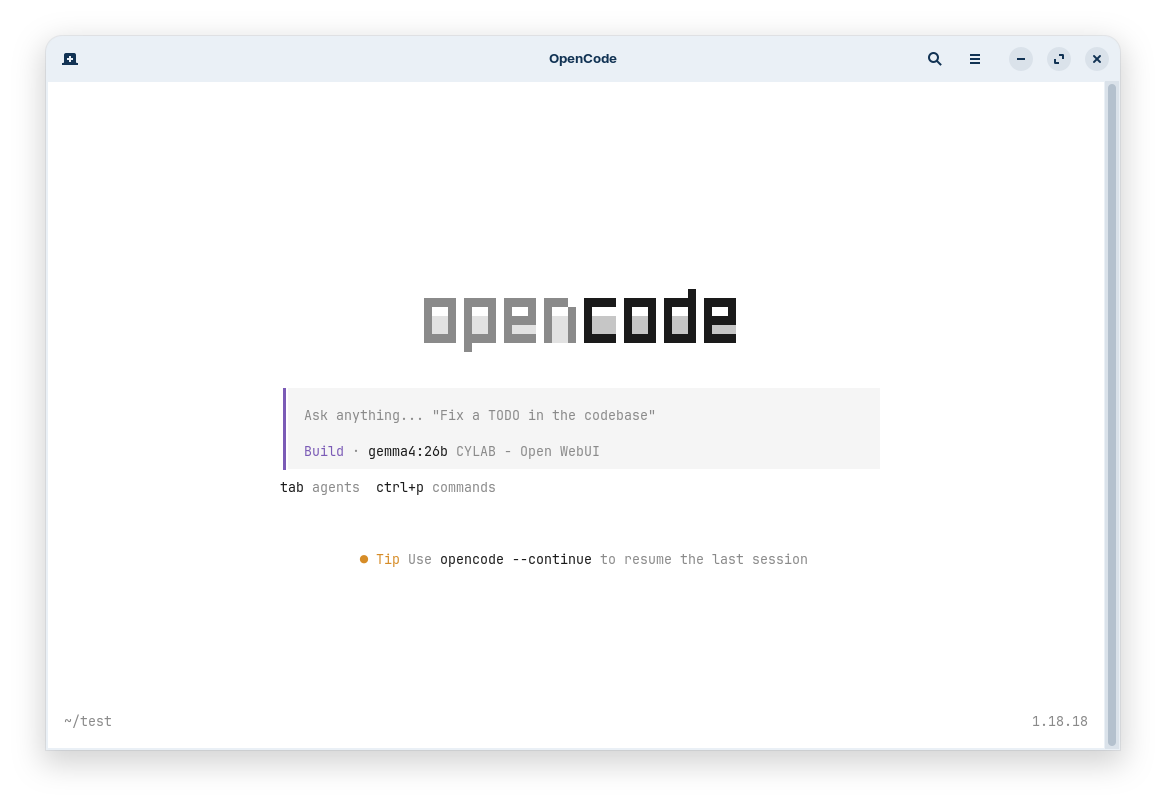
Task: Select the Build agent label
Action: tap(324, 451)
